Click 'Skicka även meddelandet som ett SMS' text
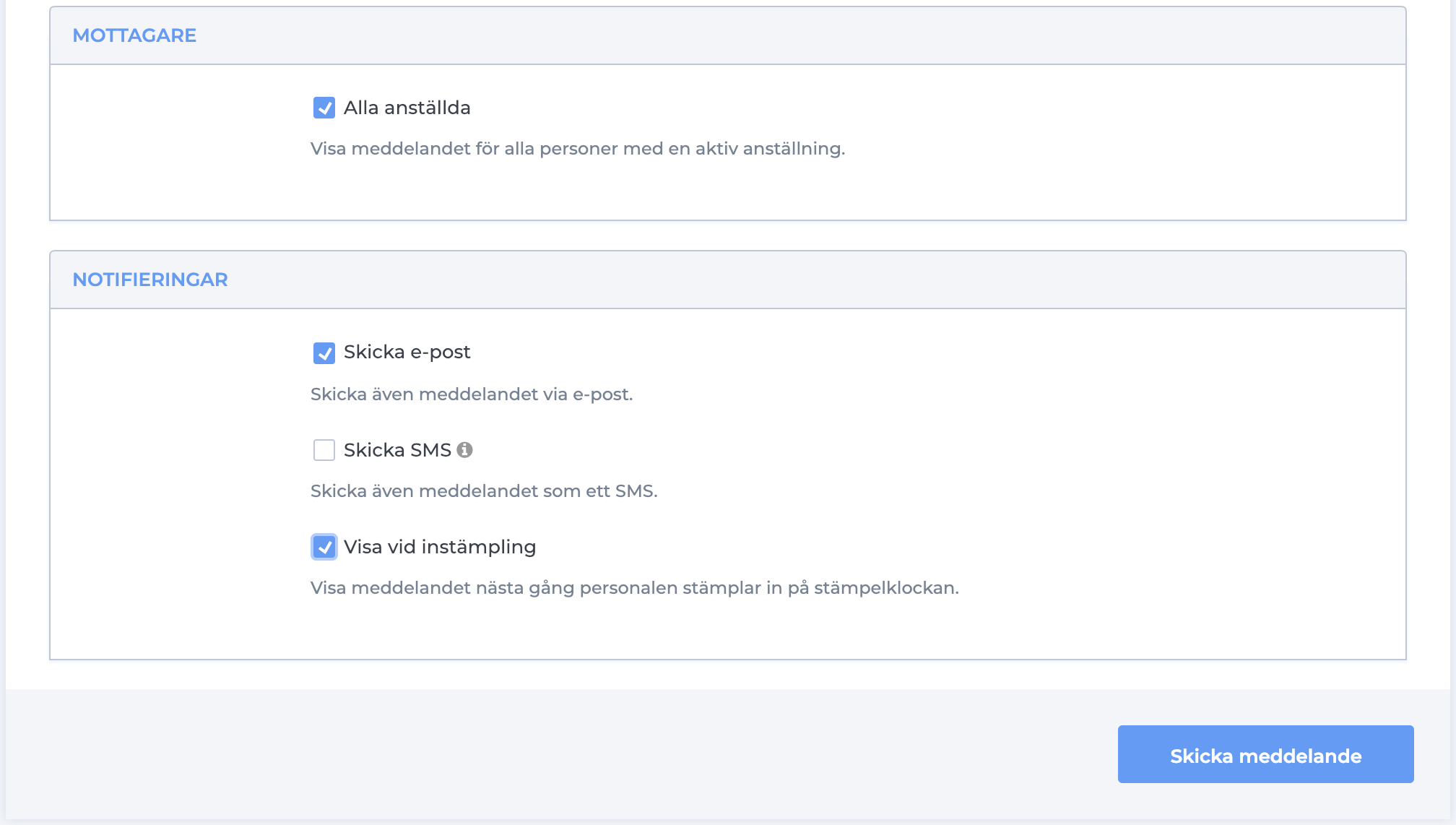Screen dimensions: 1456x825 [483, 491]
